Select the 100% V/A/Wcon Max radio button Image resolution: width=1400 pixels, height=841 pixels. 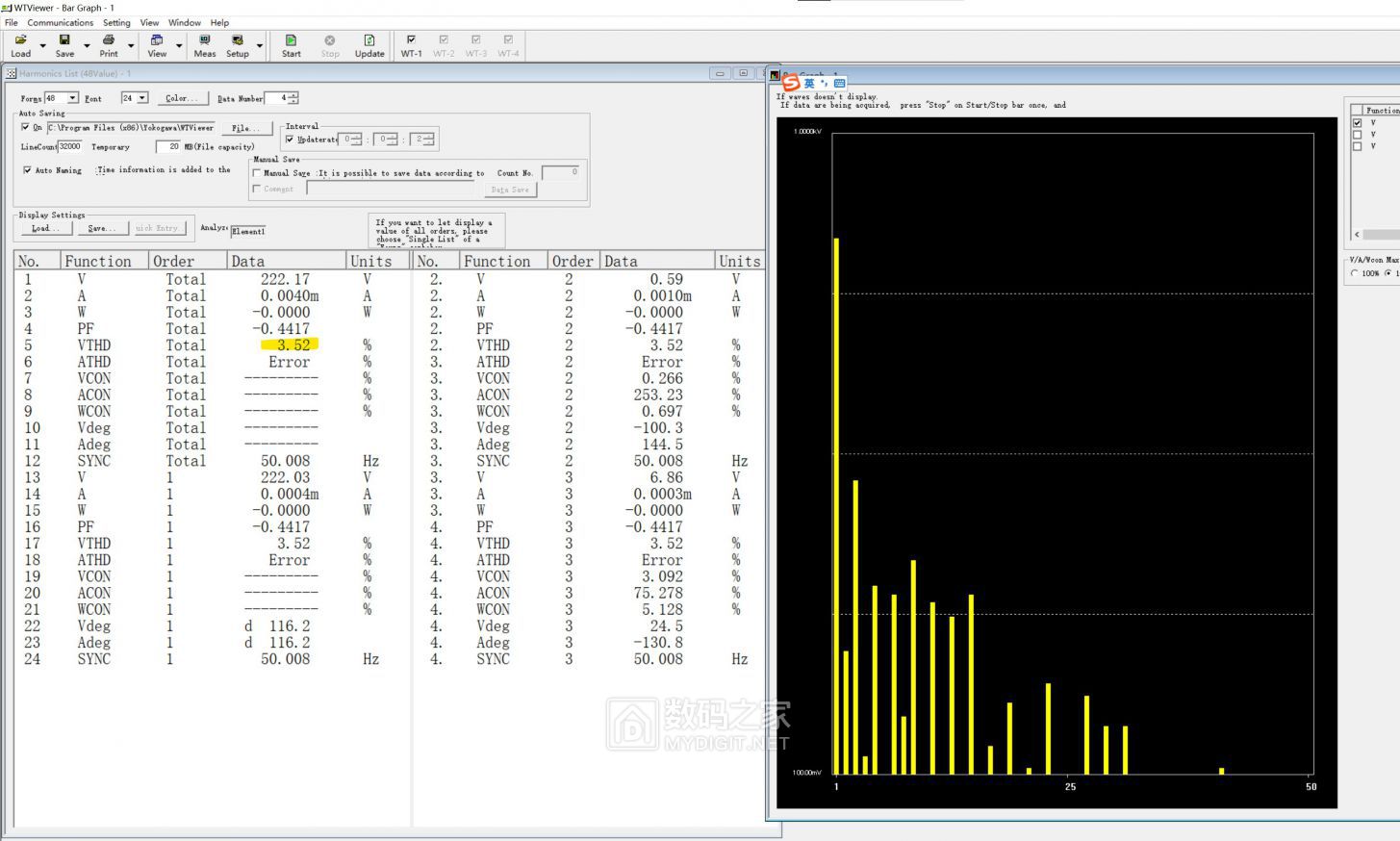pos(1355,273)
